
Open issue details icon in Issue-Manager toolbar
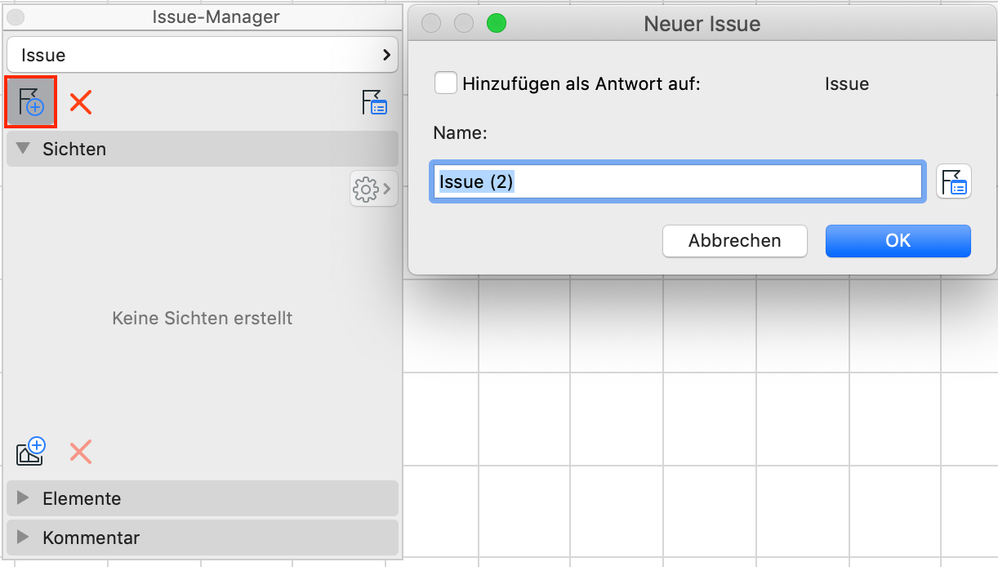(x=375, y=102)
